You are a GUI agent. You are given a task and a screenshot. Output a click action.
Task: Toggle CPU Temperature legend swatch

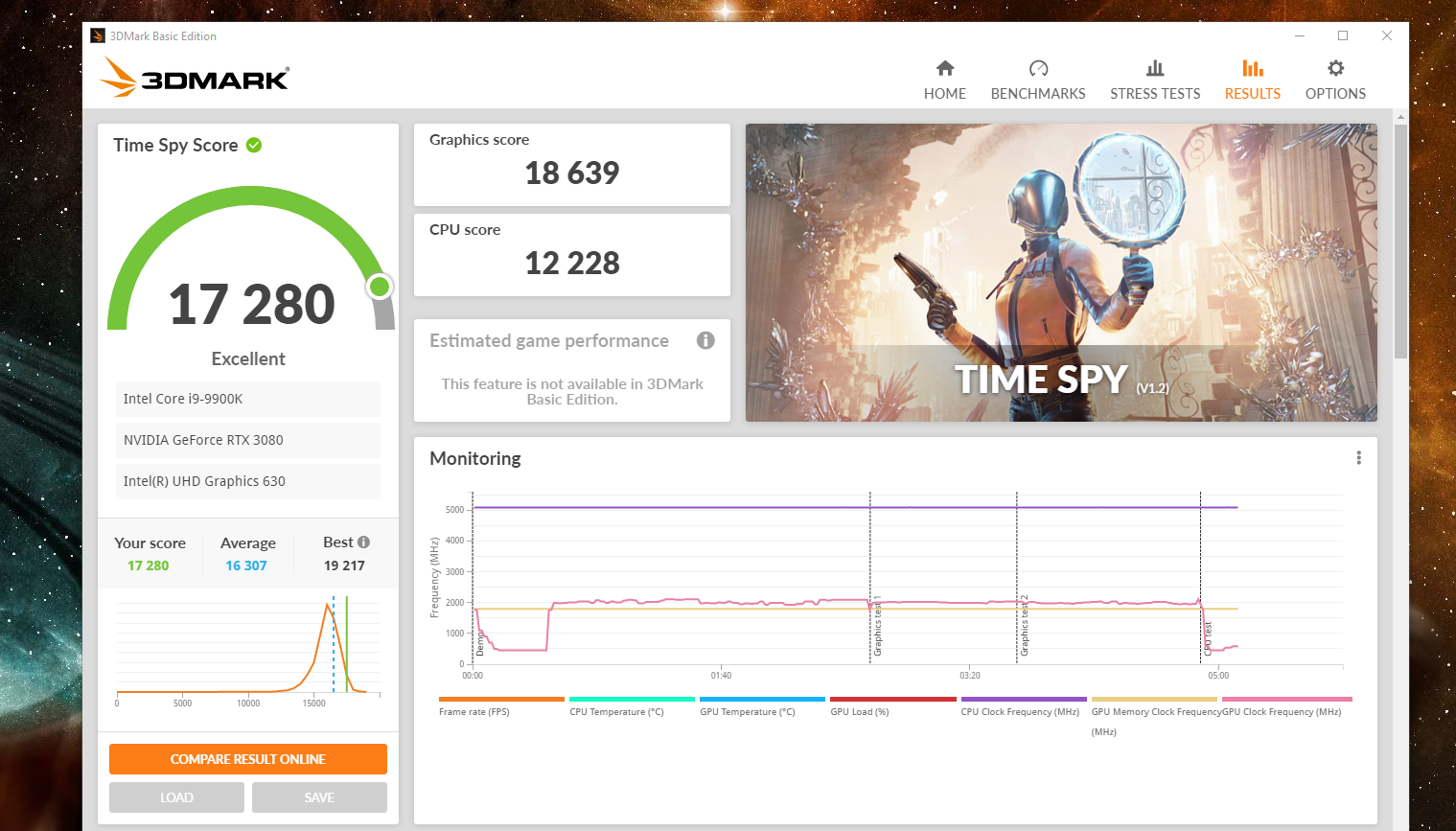pyautogui.click(x=632, y=700)
